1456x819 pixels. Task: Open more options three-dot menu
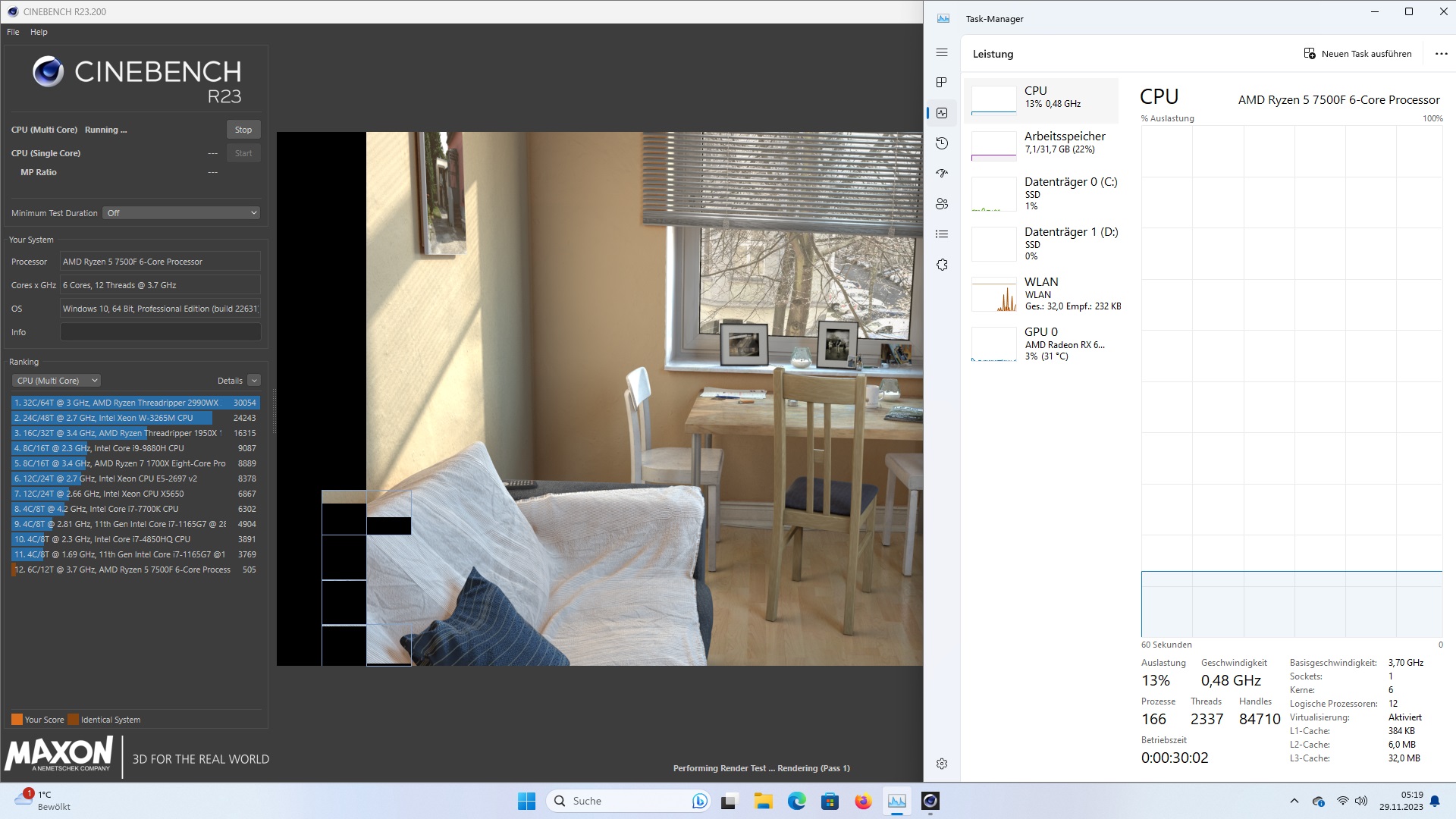(1441, 54)
